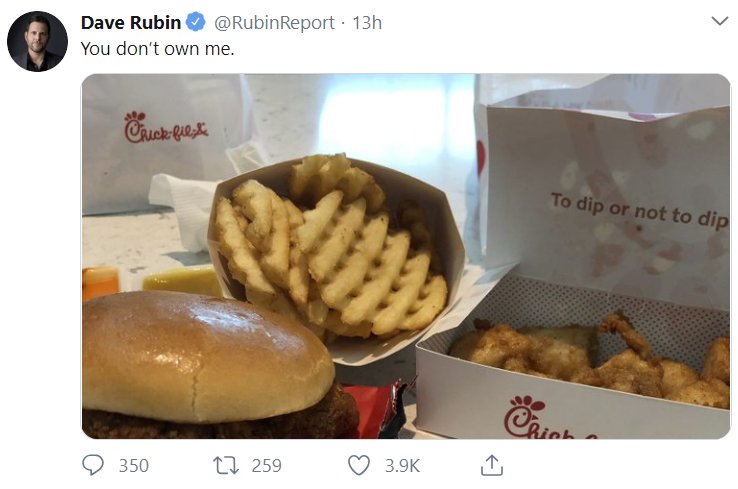The width and height of the screenshot is (738, 489).
Task: Expand the tweet options chevron
Action: coord(720,21)
